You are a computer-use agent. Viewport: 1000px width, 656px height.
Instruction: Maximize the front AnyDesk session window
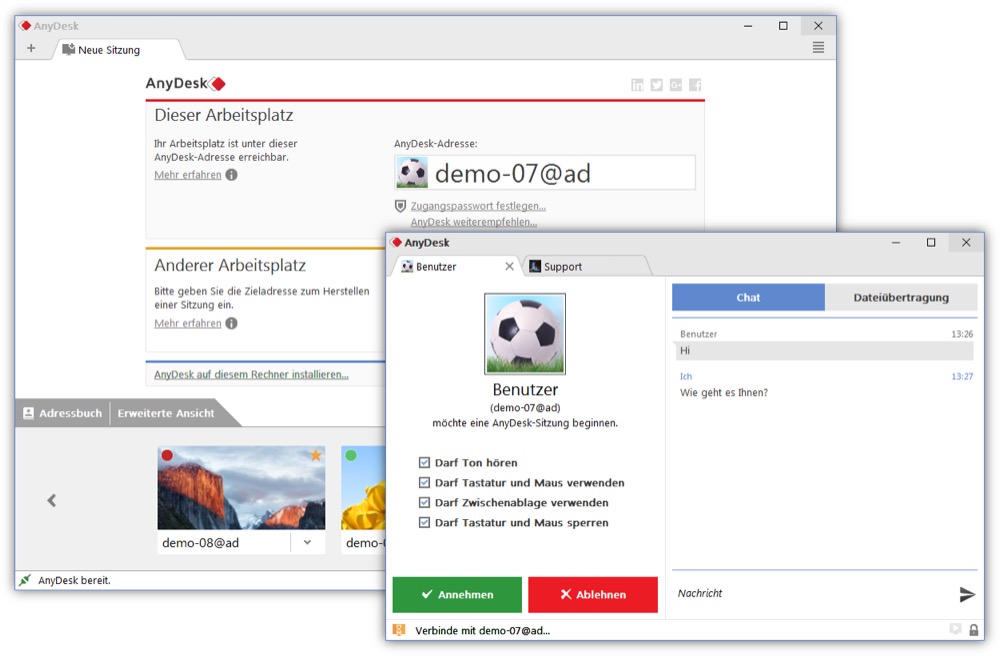(x=930, y=242)
